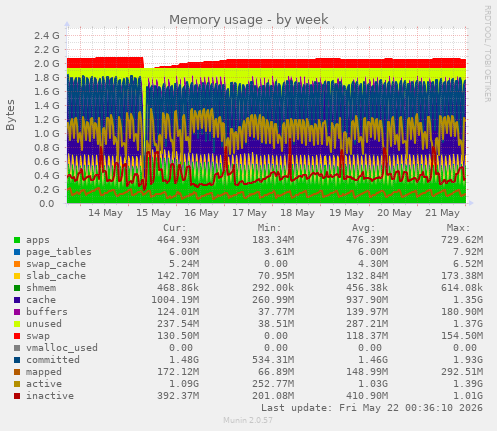Click the 'page_tables' legend label

pos(59,252)
